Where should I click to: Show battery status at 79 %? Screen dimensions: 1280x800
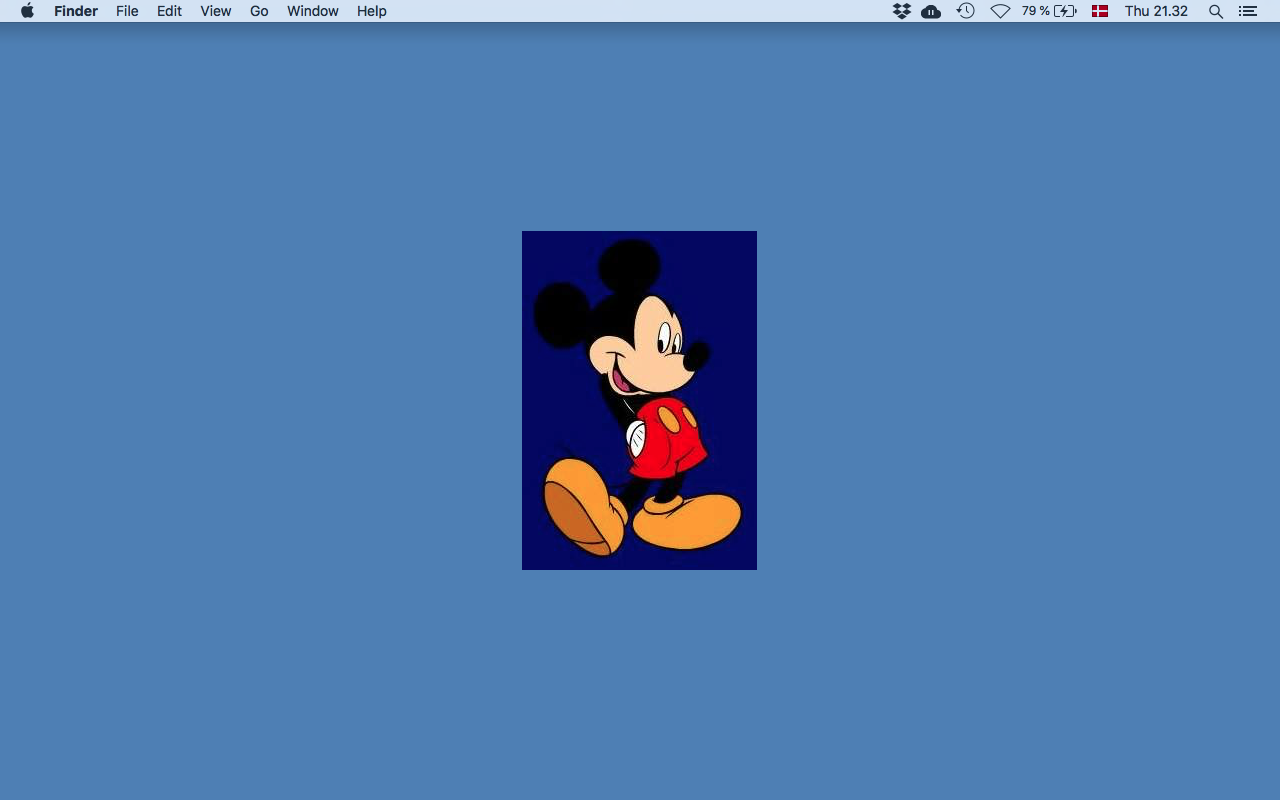(1049, 11)
